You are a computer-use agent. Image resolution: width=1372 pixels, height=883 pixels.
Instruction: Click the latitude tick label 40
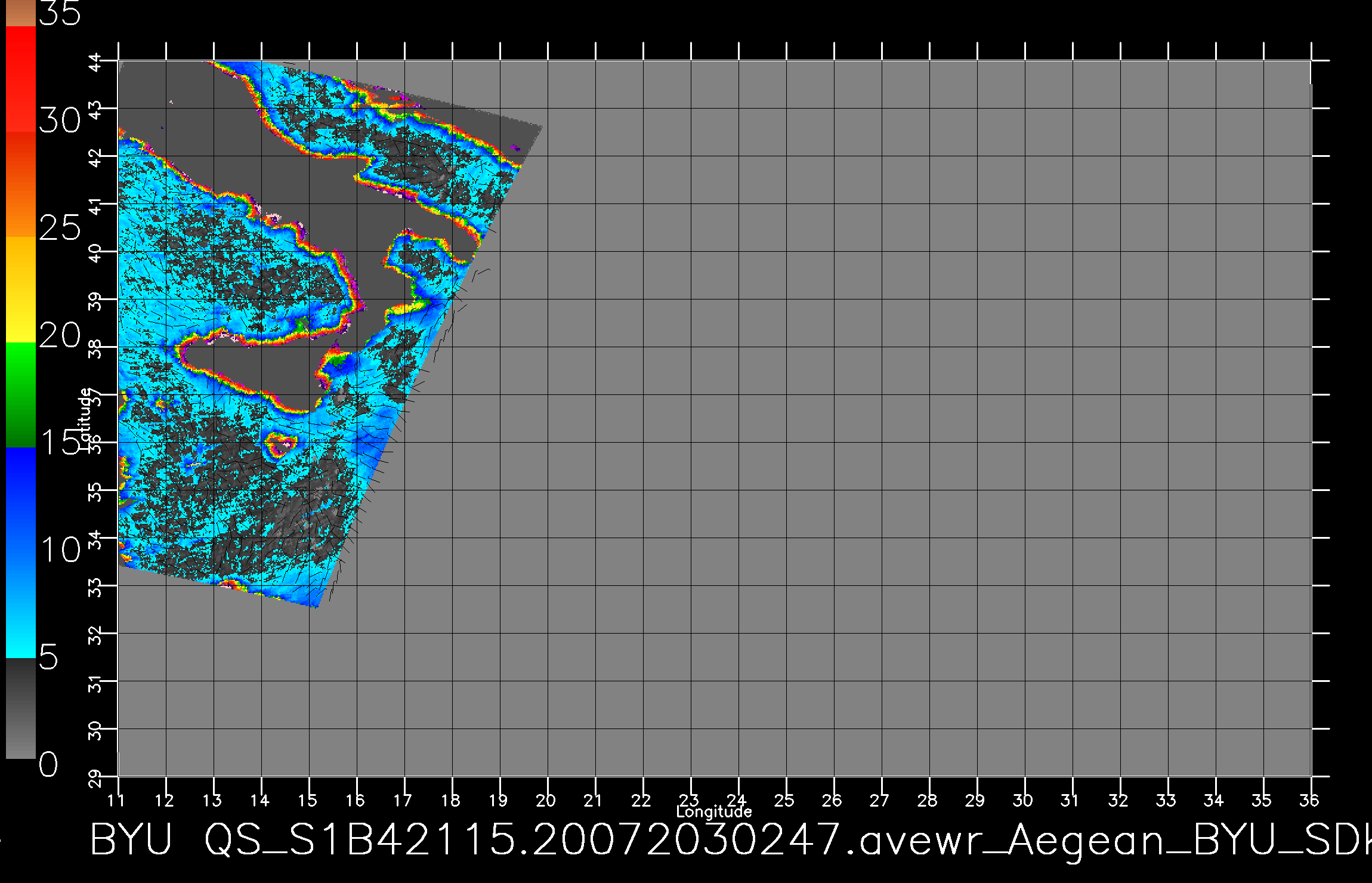click(96, 252)
